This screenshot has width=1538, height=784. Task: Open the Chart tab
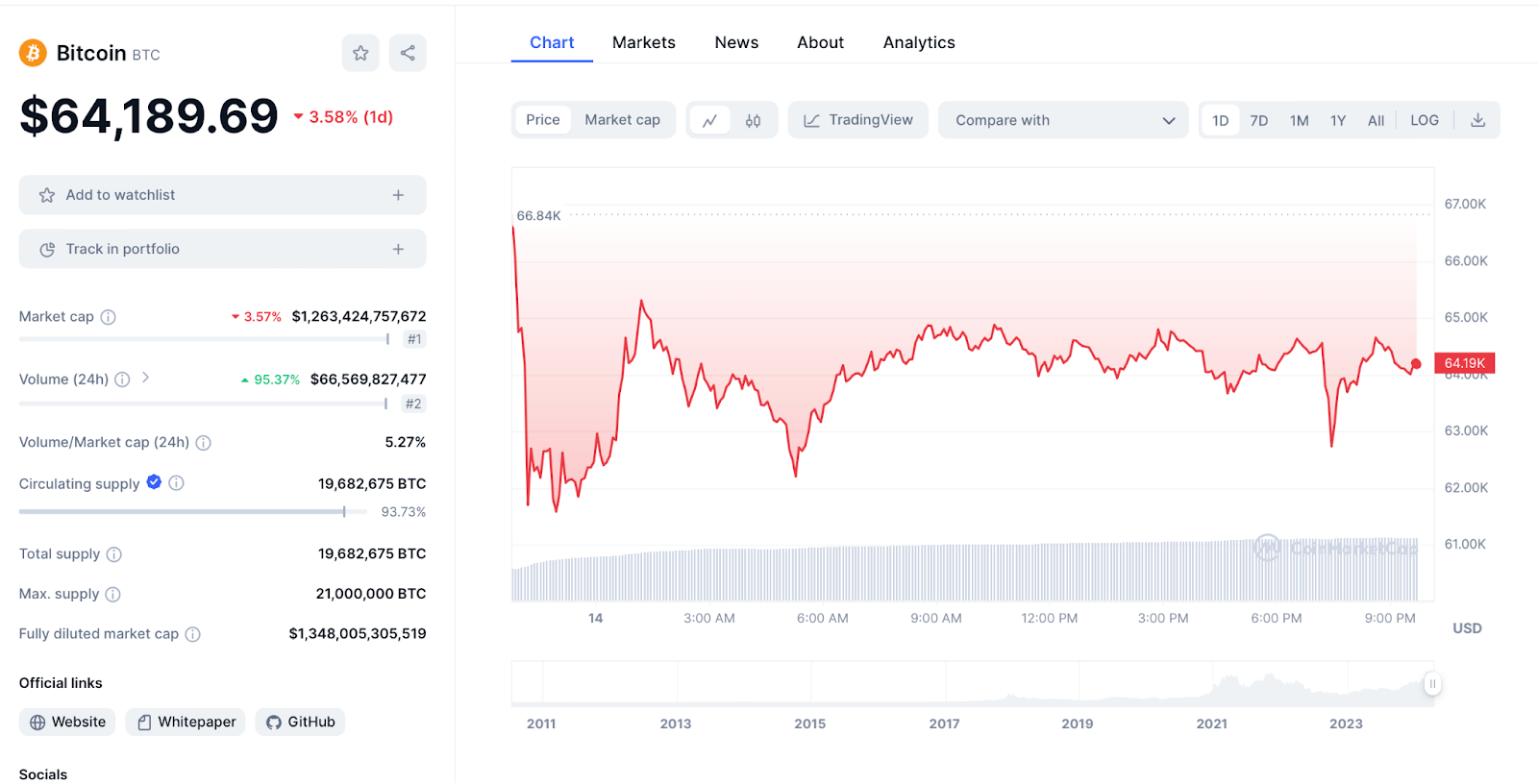pyautogui.click(x=552, y=43)
